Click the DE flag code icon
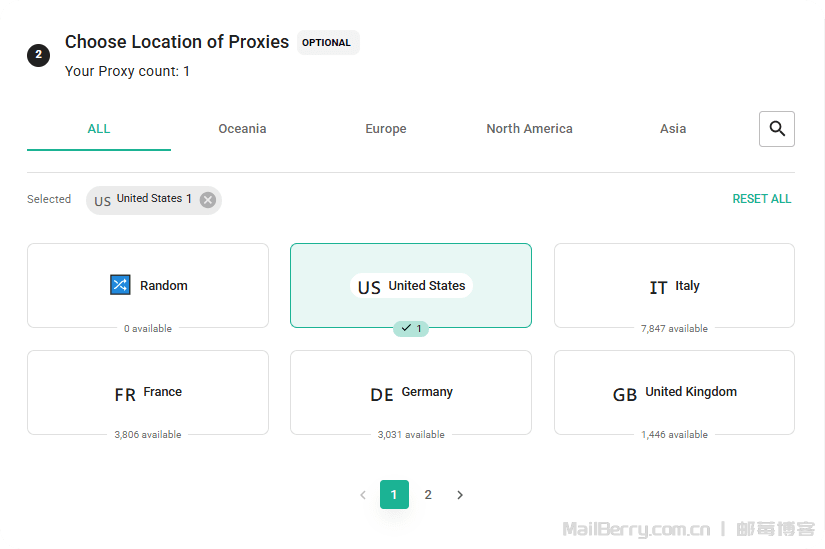The width and height of the screenshot is (825, 549). click(382, 394)
